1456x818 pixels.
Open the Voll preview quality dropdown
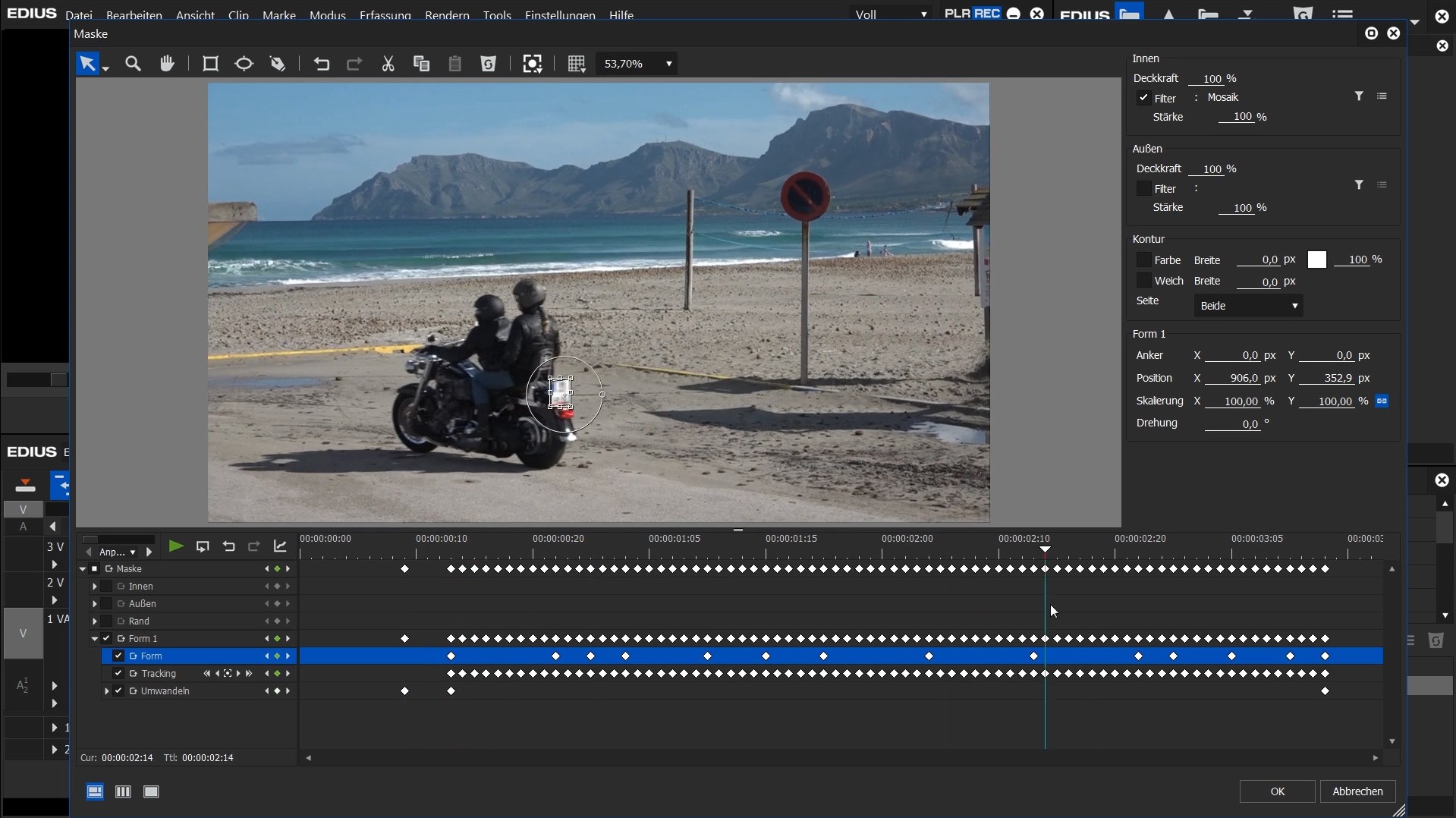tap(890, 14)
